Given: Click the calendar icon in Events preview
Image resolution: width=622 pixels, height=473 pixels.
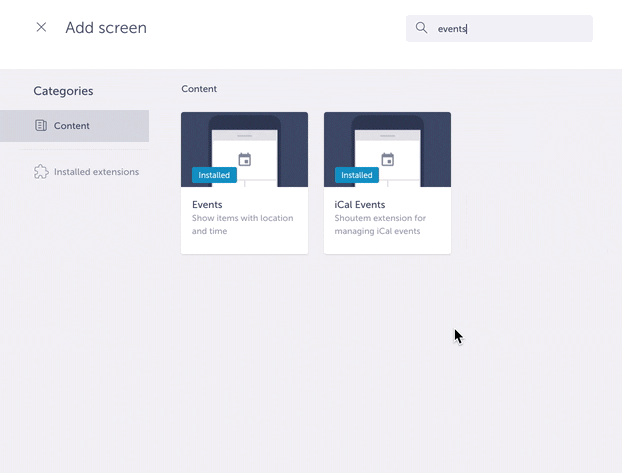Looking at the screenshot, I should (245, 160).
